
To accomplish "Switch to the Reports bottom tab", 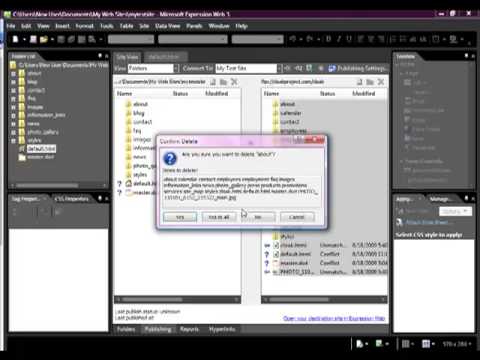I will [x=189, y=329].
